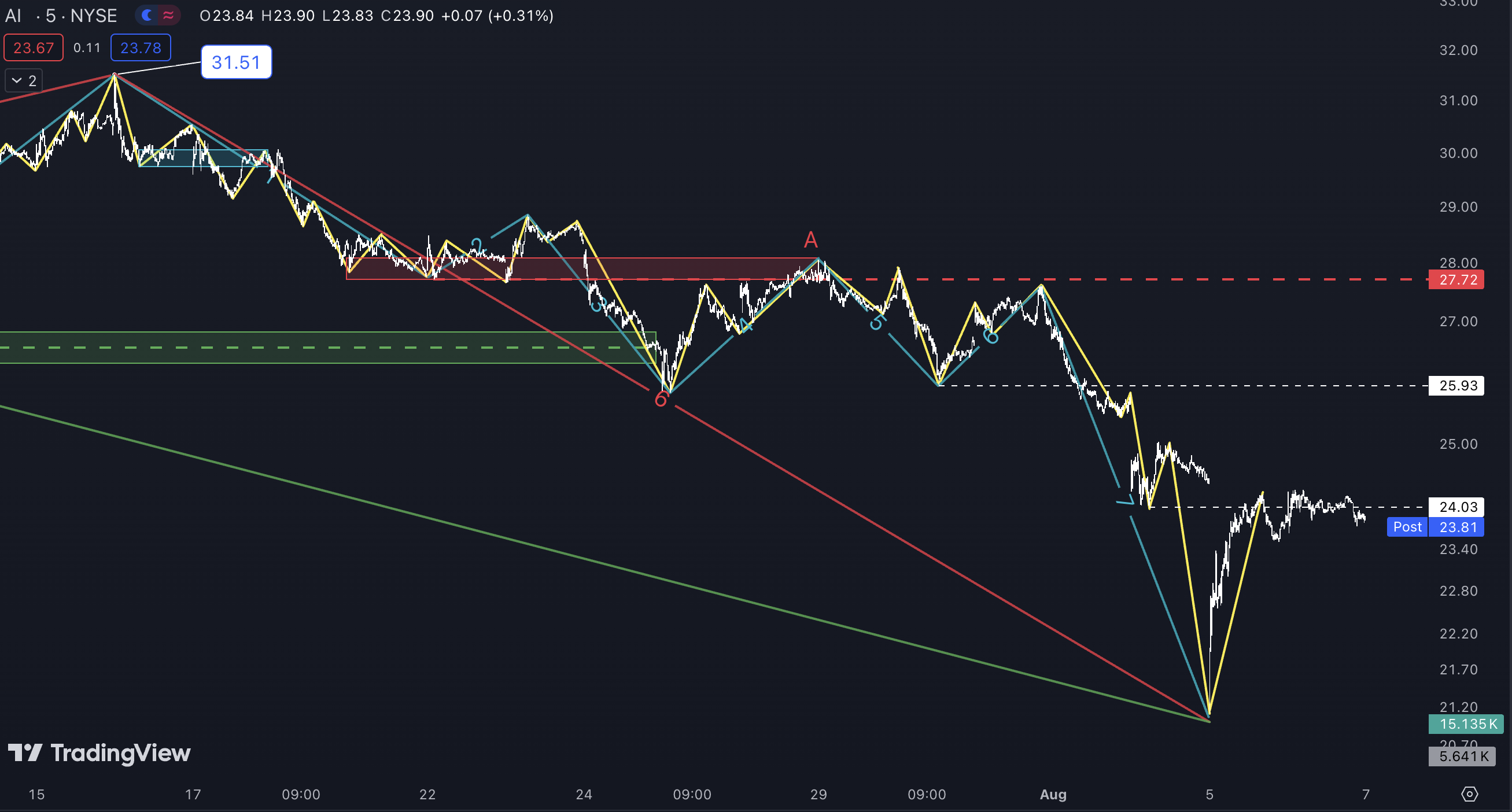Click the blue 23.78 buy price button
This screenshot has width=1512, height=812.
pos(141,47)
